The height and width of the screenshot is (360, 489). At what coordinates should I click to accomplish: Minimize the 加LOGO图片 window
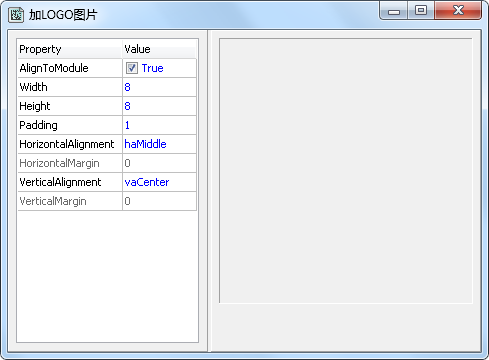[x=393, y=11]
